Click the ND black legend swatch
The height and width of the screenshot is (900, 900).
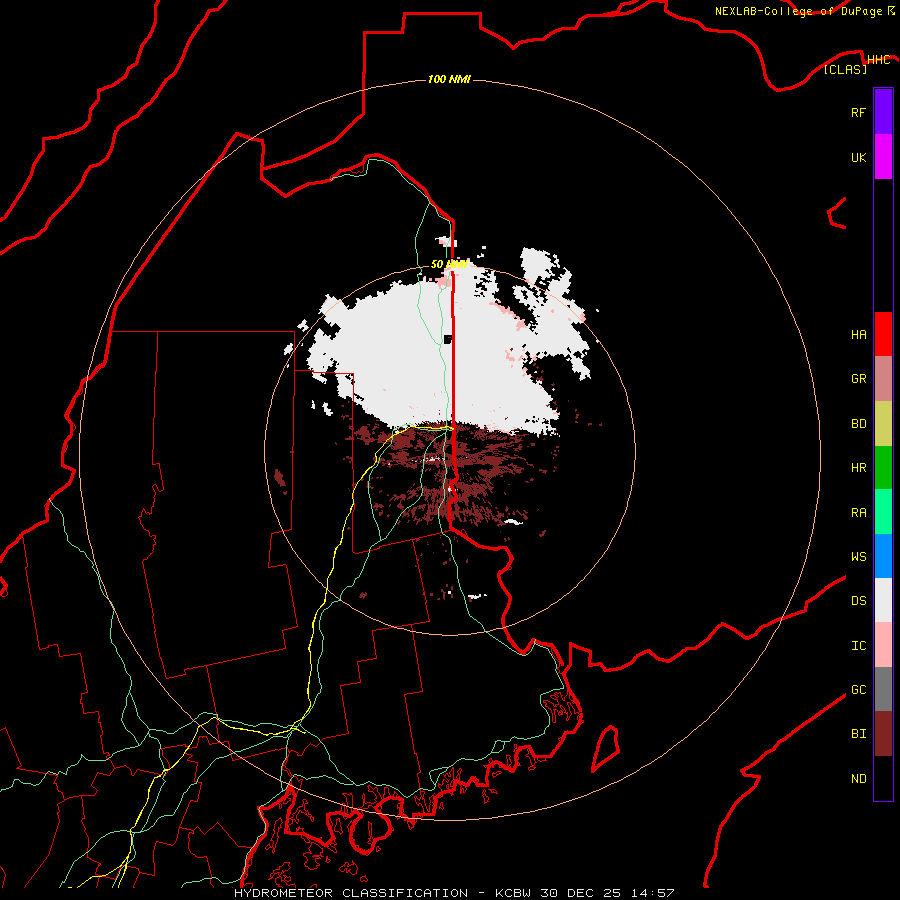[883, 778]
